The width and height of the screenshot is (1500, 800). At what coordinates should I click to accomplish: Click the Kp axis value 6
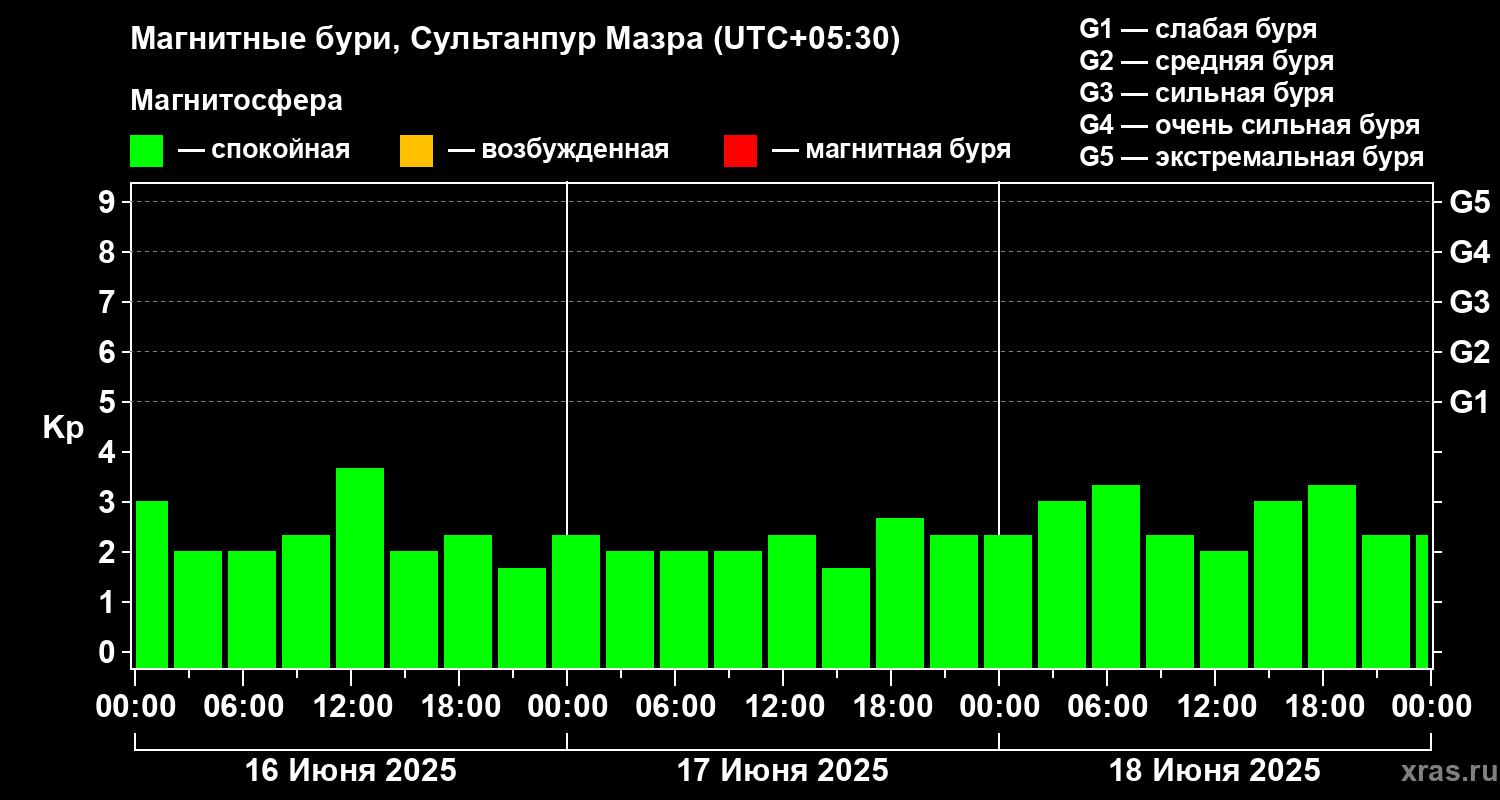109,352
